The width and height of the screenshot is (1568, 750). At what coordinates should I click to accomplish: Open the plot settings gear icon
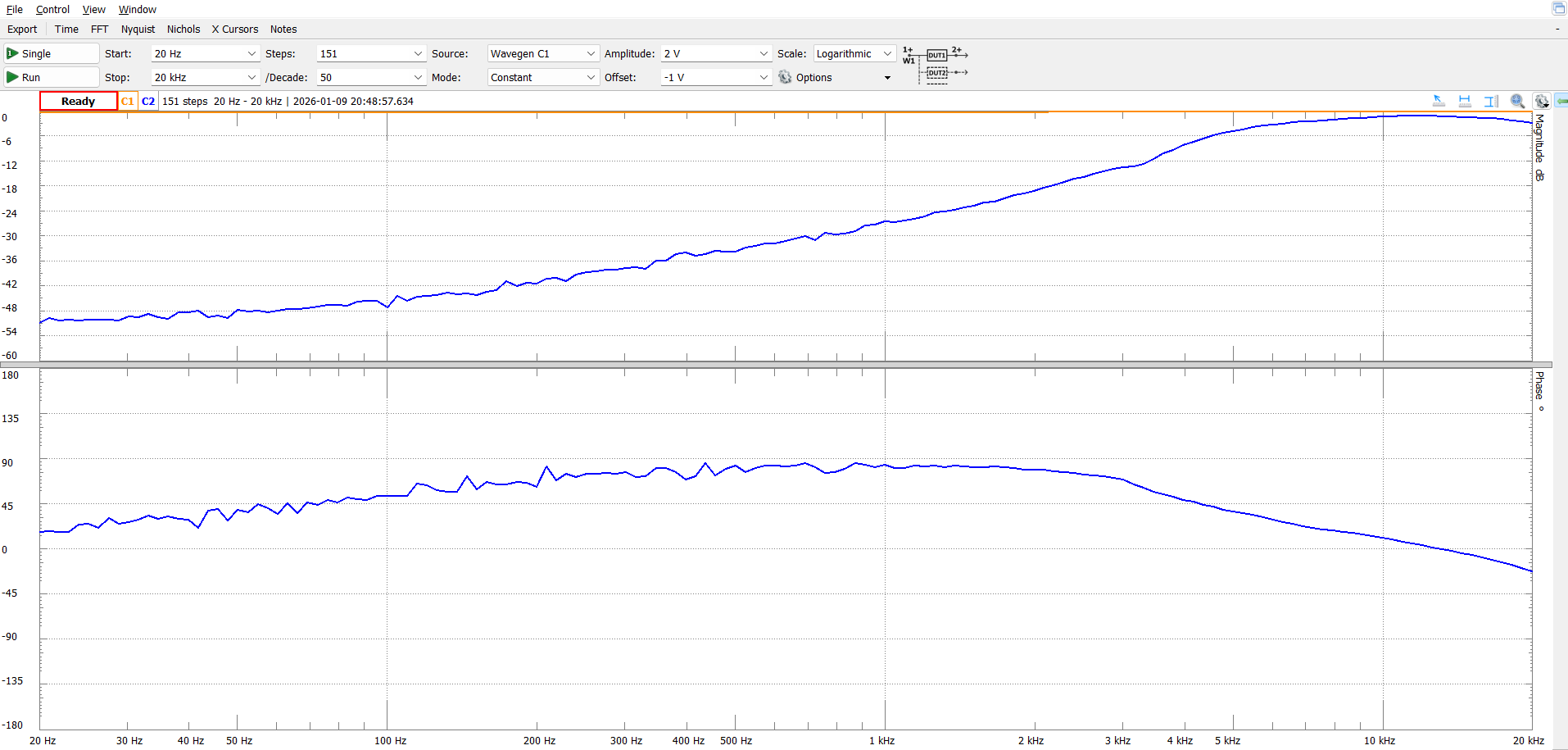click(1542, 101)
